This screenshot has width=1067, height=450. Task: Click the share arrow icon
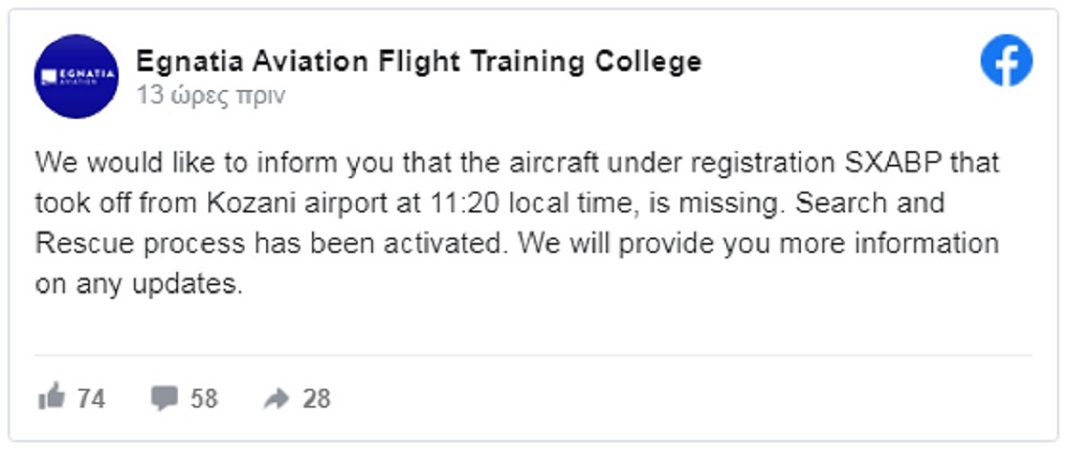pos(277,398)
